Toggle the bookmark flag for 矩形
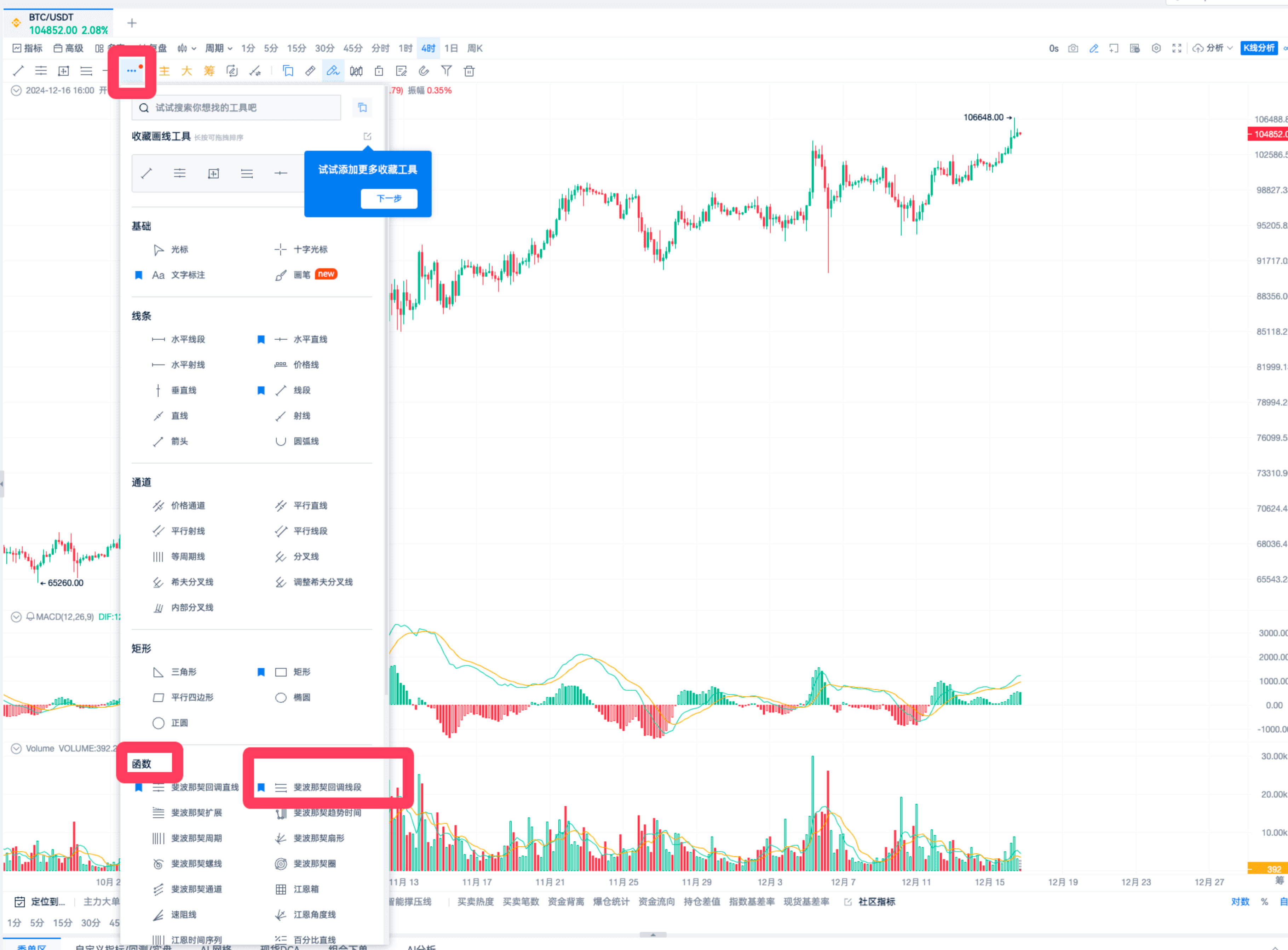This screenshot has height=950, width=1288. click(x=261, y=672)
